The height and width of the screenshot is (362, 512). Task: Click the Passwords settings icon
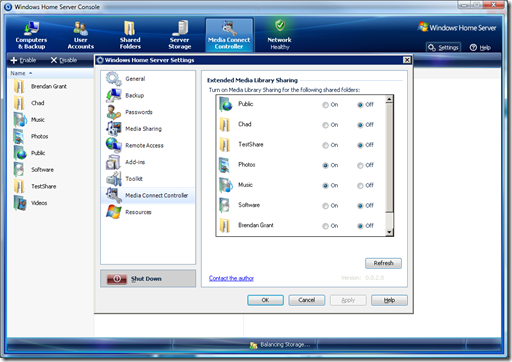coord(114,112)
